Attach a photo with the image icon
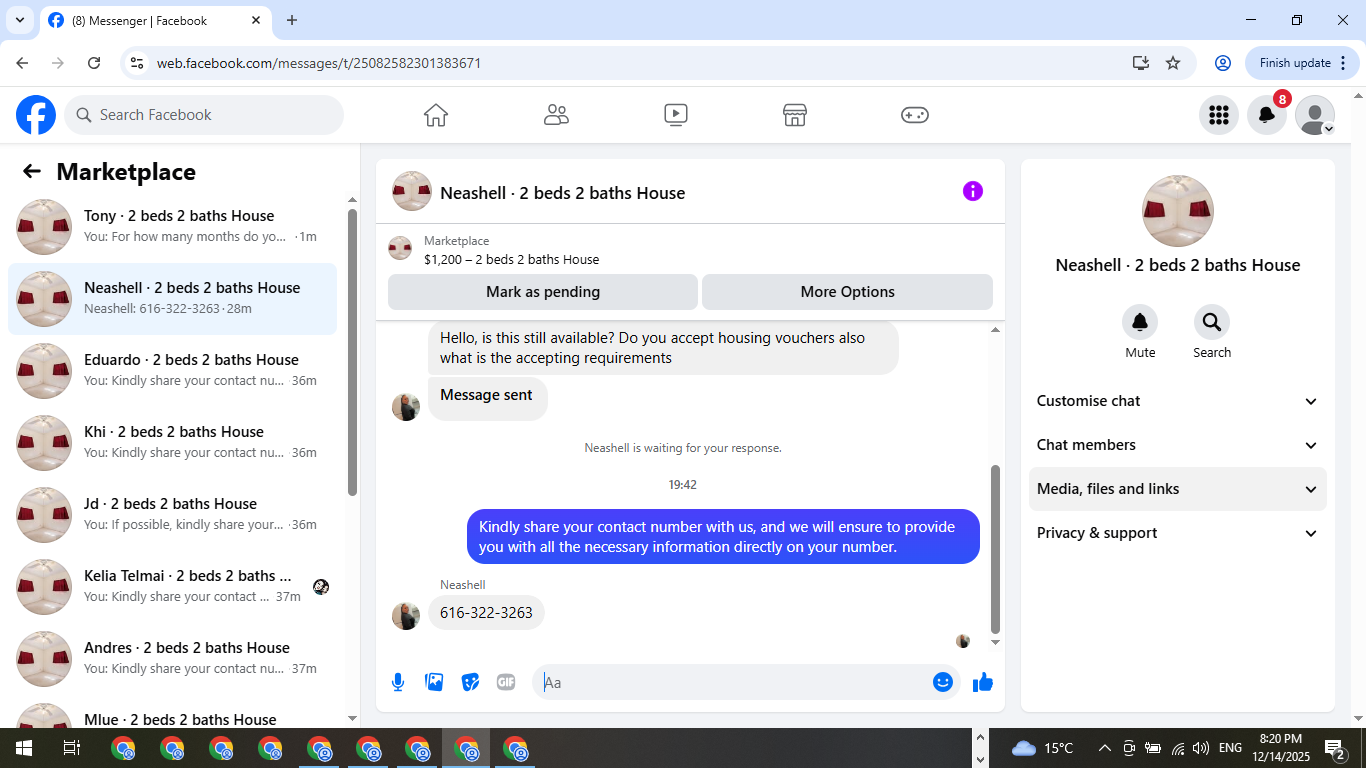Image resolution: width=1366 pixels, height=768 pixels. point(434,682)
